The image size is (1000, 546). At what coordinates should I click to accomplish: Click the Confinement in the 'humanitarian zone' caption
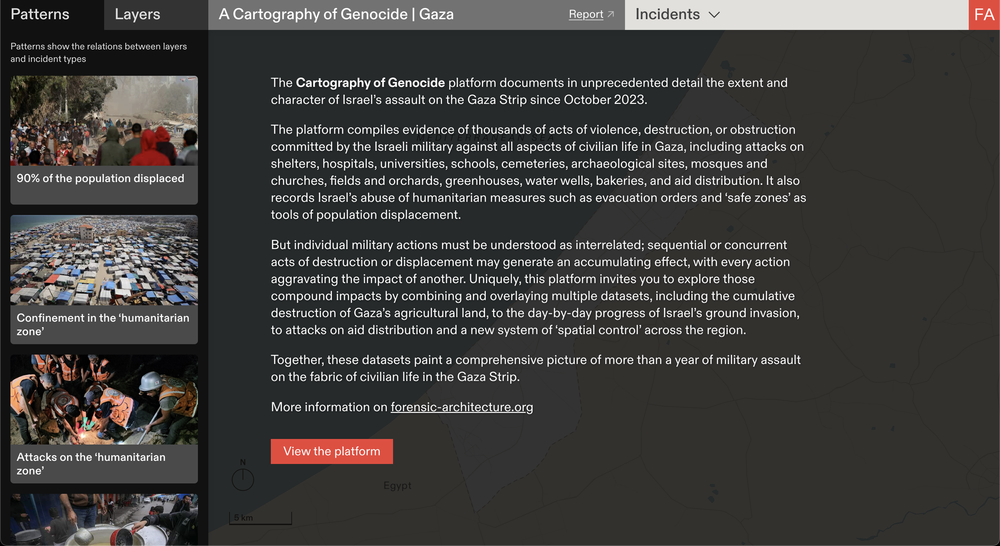tap(103, 325)
